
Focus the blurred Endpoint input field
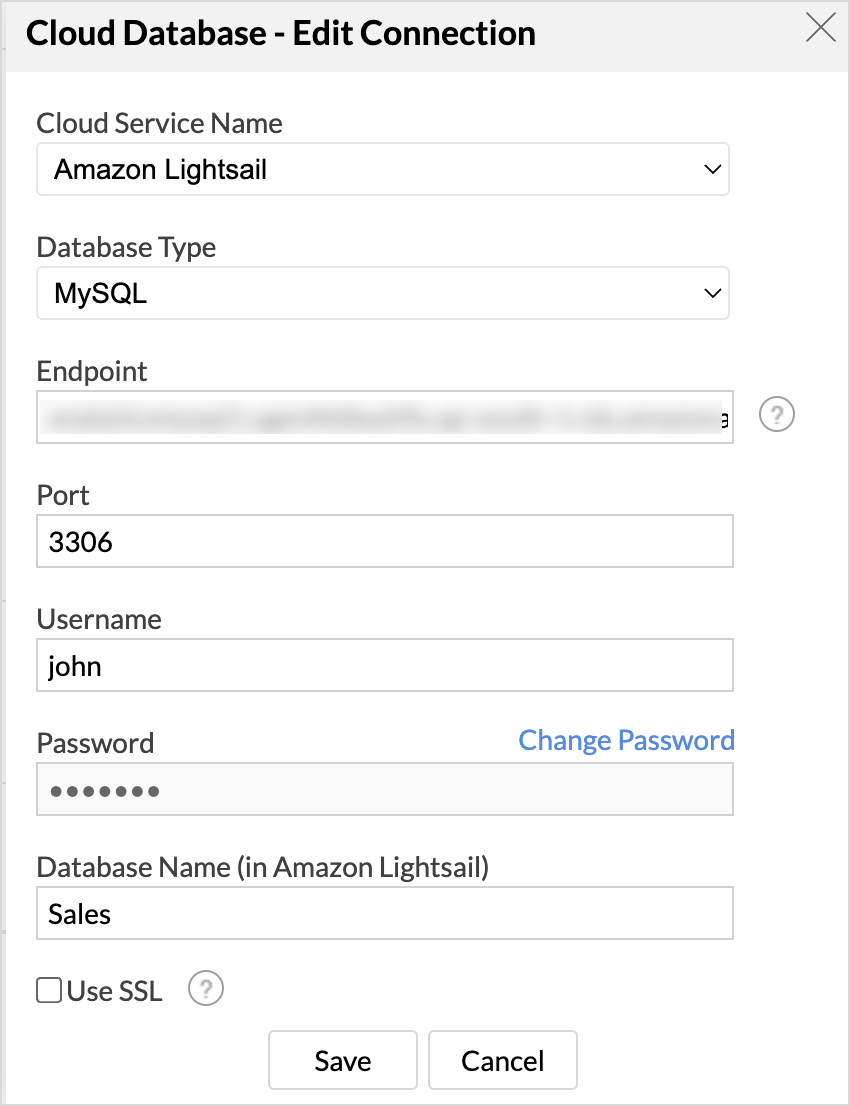click(x=385, y=417)
